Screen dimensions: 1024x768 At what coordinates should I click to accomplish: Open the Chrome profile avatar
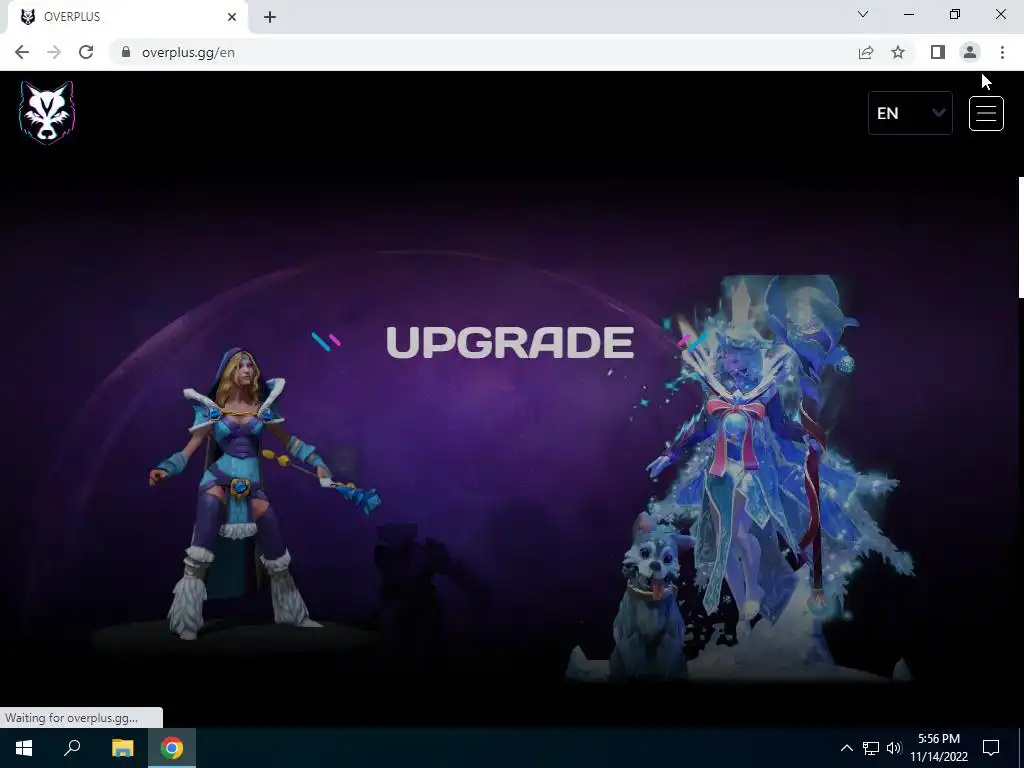click(x=970, y=52)
